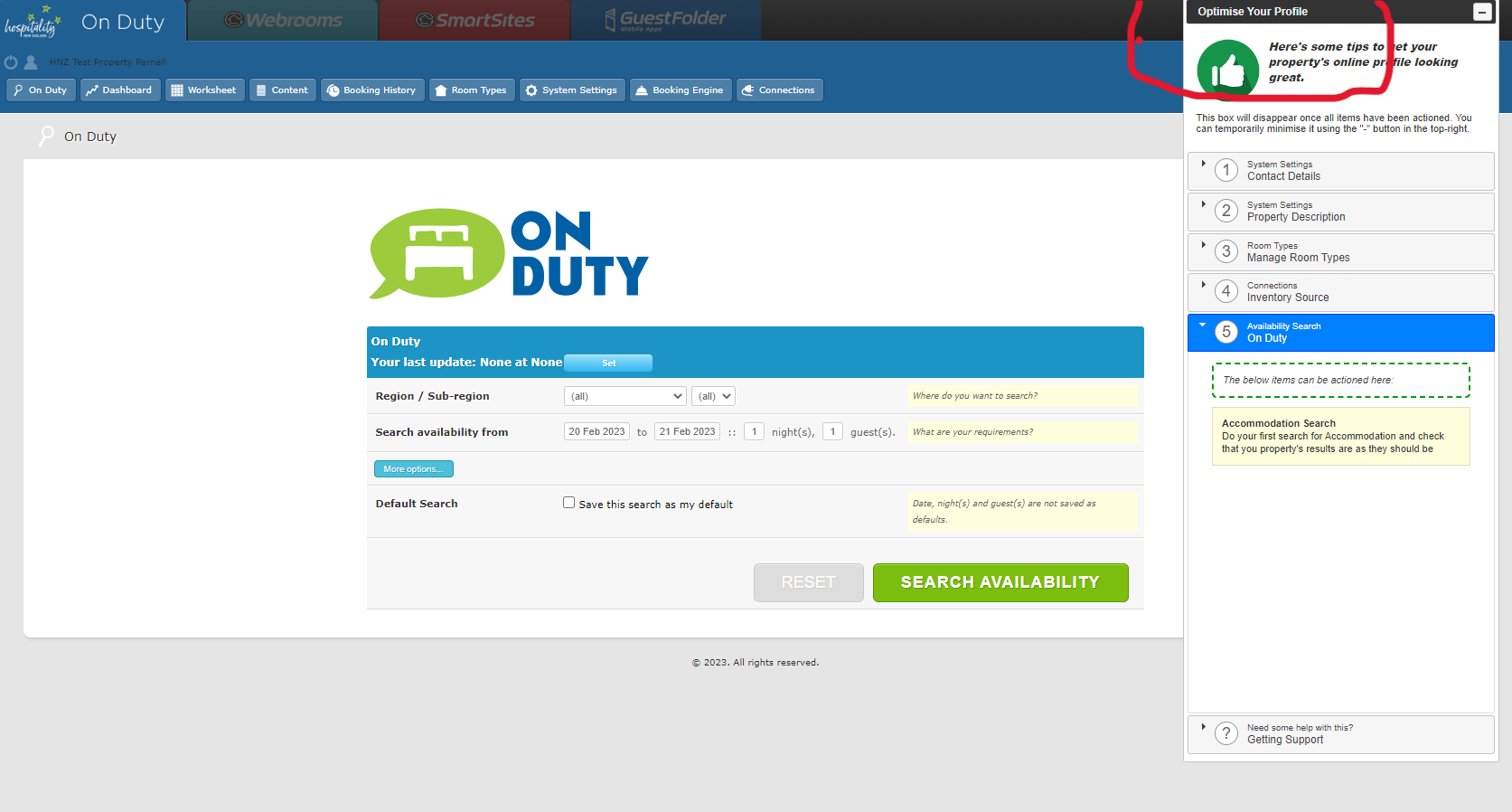The width and height of the screenshot is (1512, 812).
Task: Click the guests number field
Action: 832,431
